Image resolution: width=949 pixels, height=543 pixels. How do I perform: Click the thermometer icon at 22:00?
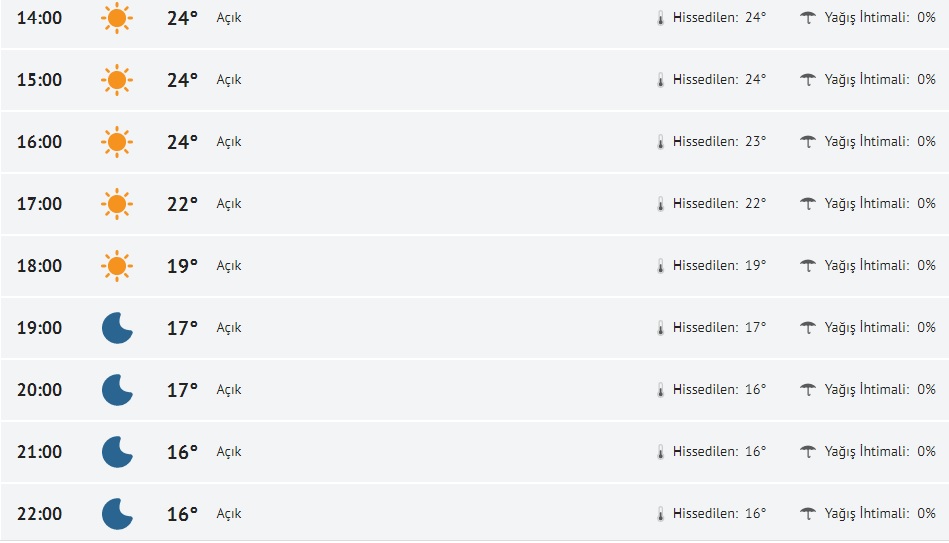pyautogui.click(x=660, y=514)
